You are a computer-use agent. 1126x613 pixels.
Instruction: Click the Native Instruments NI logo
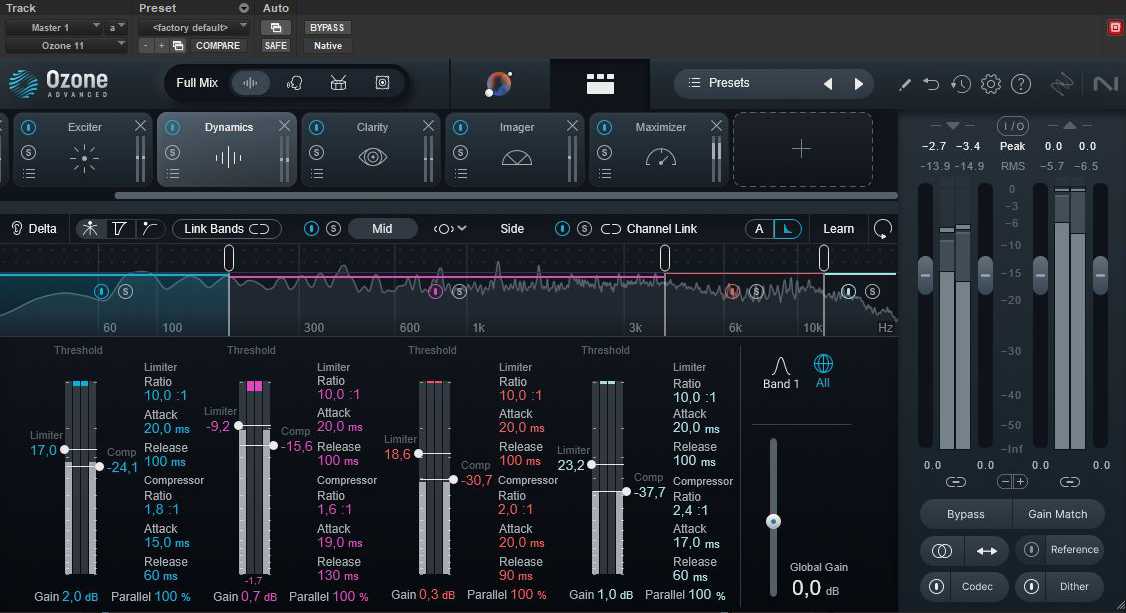[1105, 84]
